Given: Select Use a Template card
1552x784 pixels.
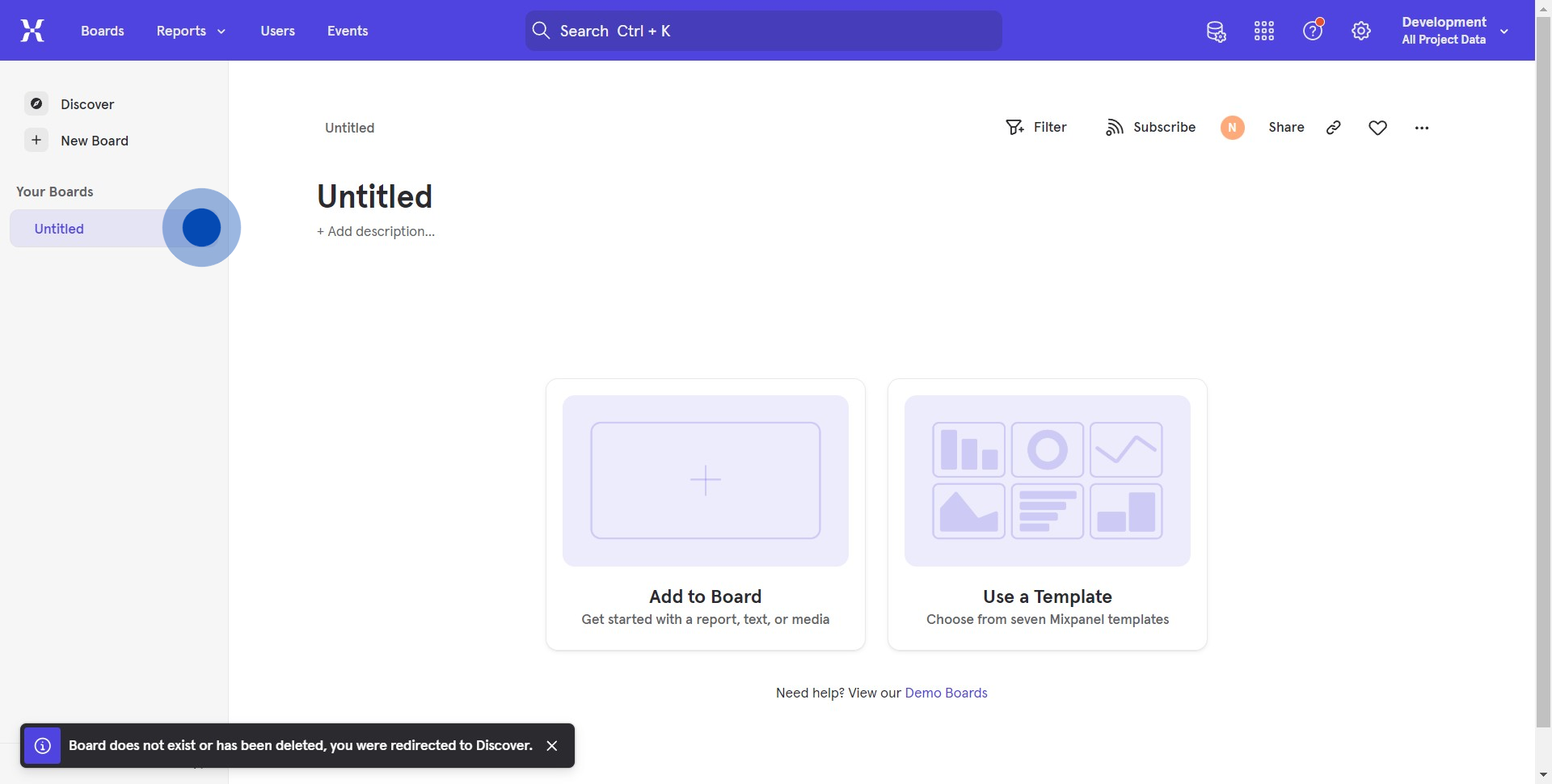Looking at the screenshot, I should click(x=1047, y=513).
